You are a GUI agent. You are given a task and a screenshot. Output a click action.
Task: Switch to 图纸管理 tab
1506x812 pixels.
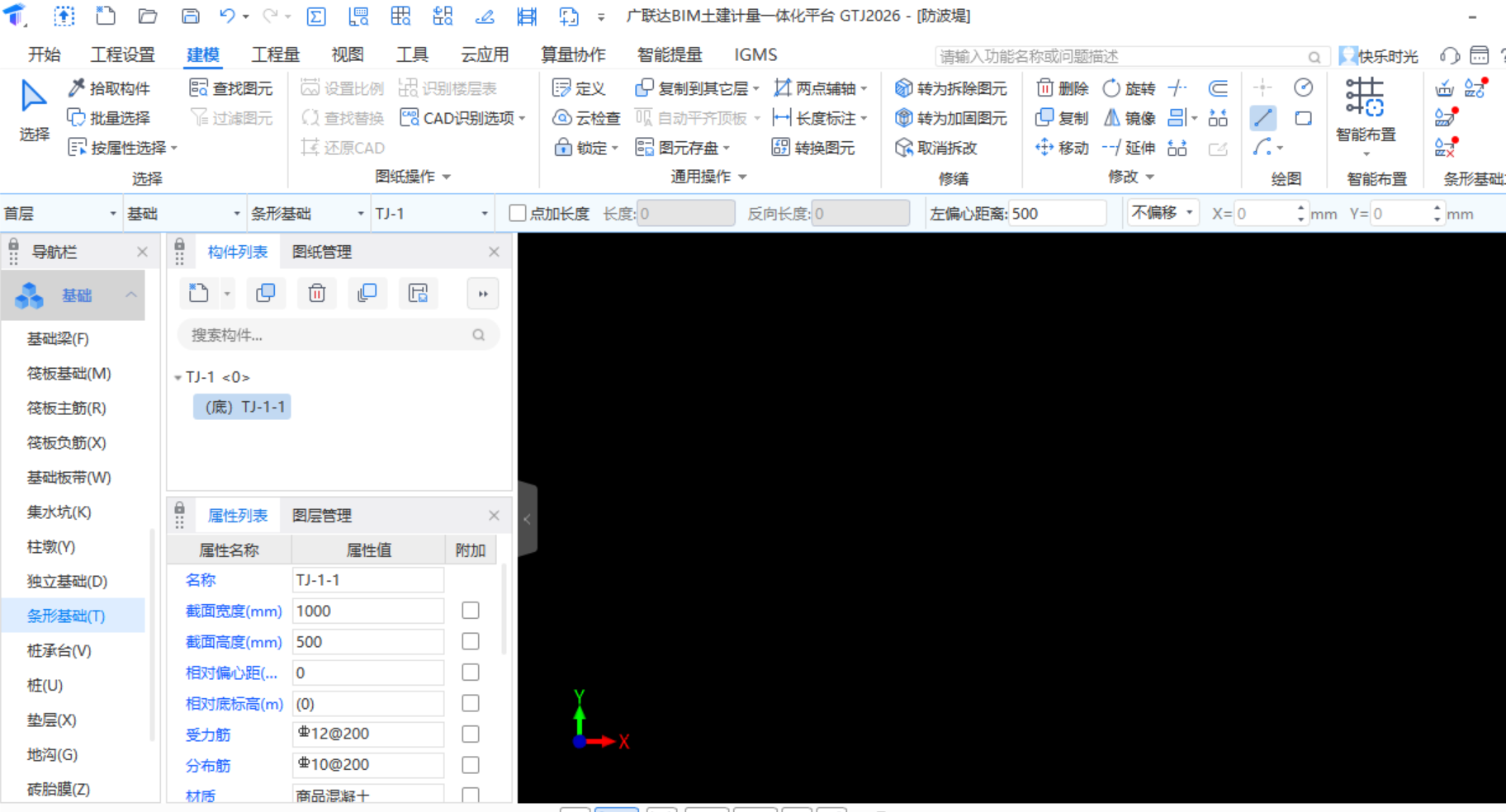[x=322, y=252]
